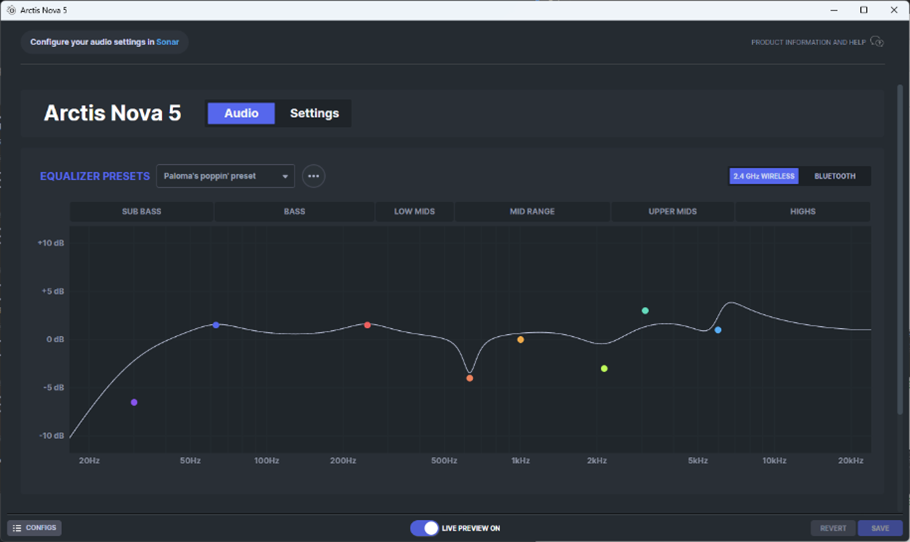This screenshot has height=542, width=910.
Task: Click the Save button
Action: 880,528
